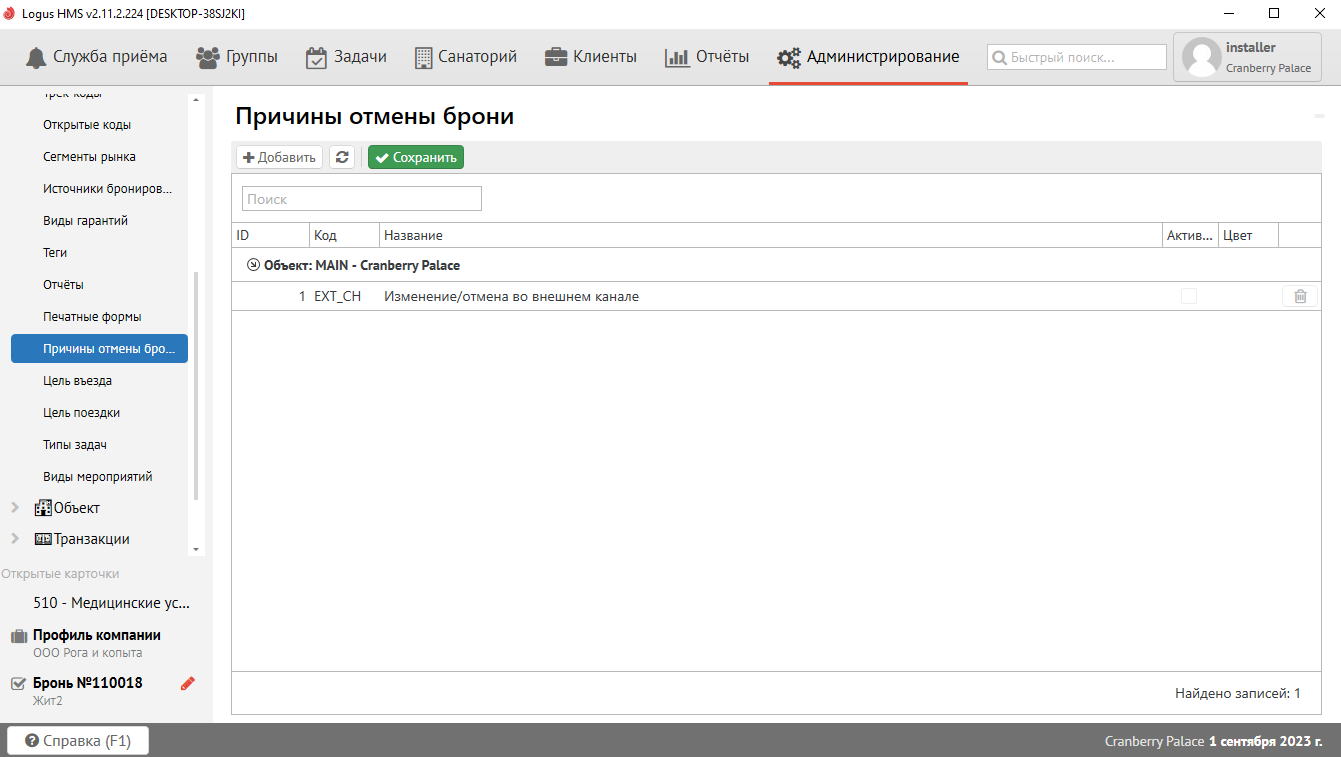Sort by the Название column header

click(770, 235)
